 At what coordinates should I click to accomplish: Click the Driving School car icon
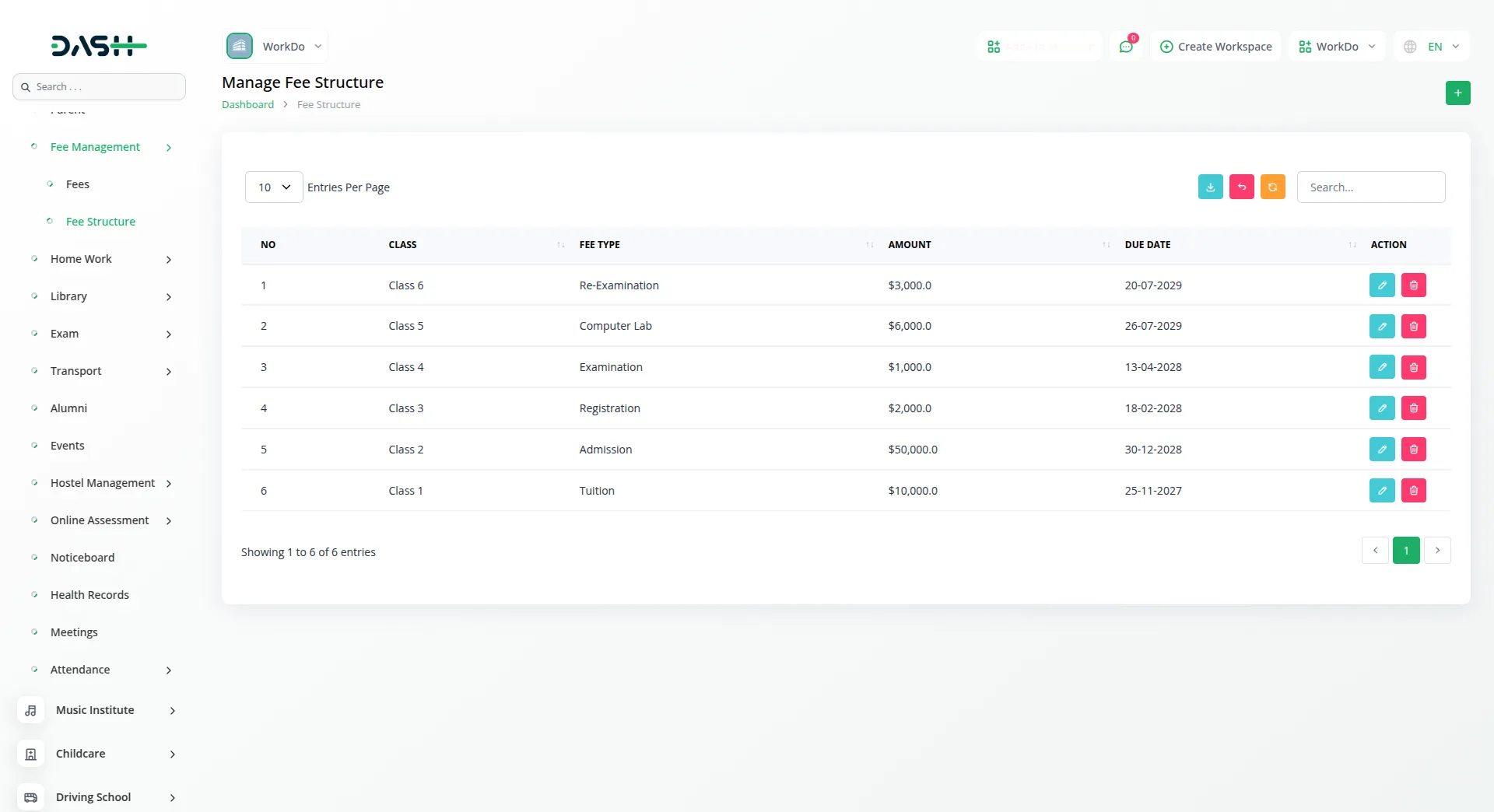pos(30,797)
